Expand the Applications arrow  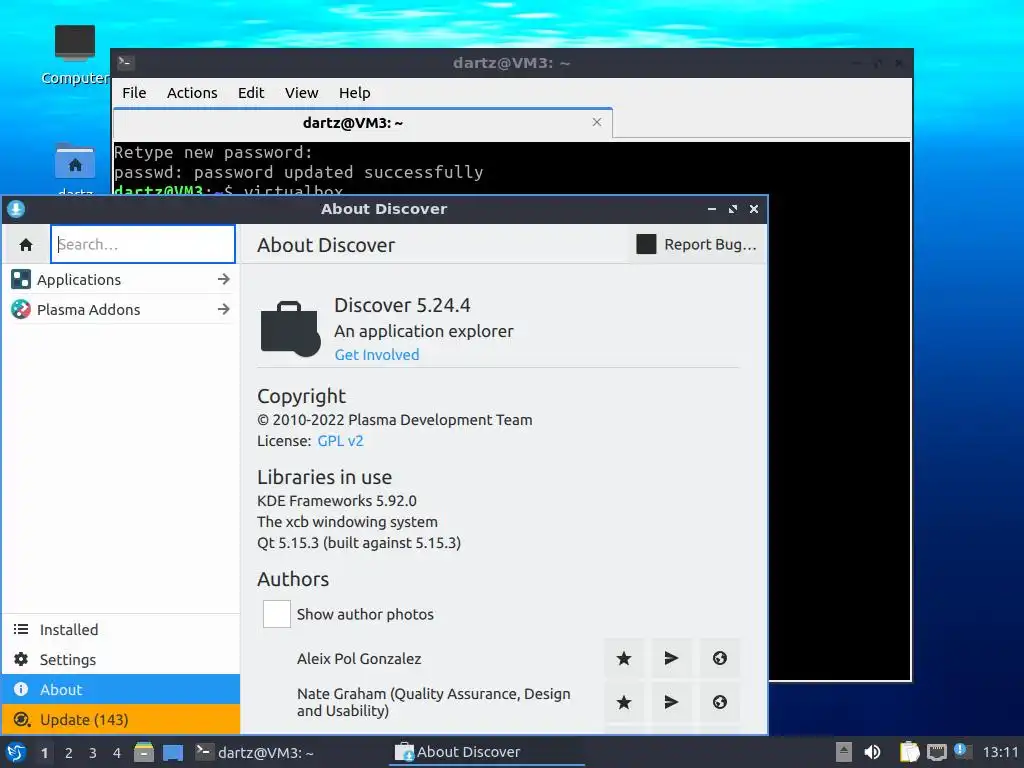224,280
